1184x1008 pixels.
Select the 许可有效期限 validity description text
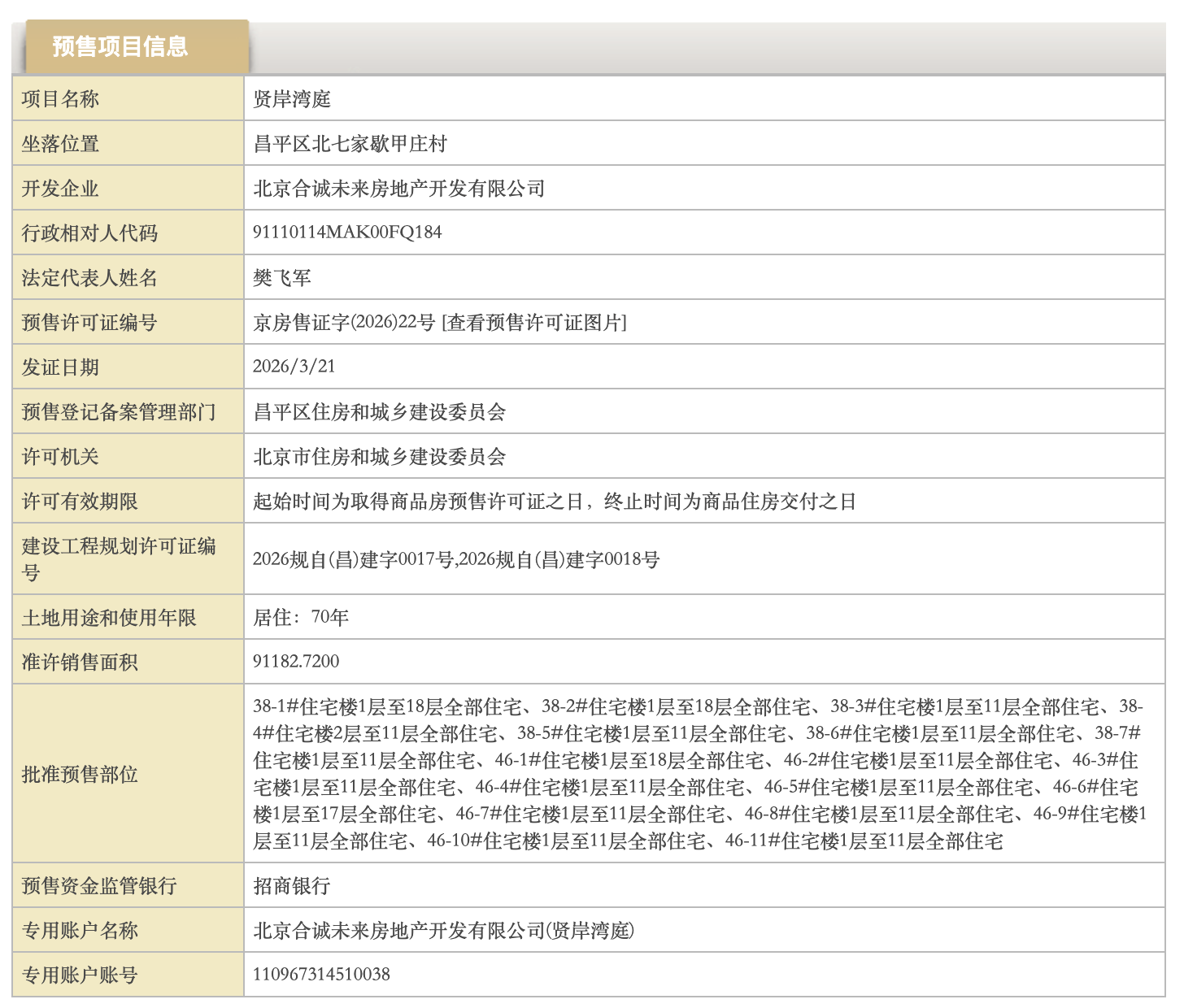pos(555,502)
